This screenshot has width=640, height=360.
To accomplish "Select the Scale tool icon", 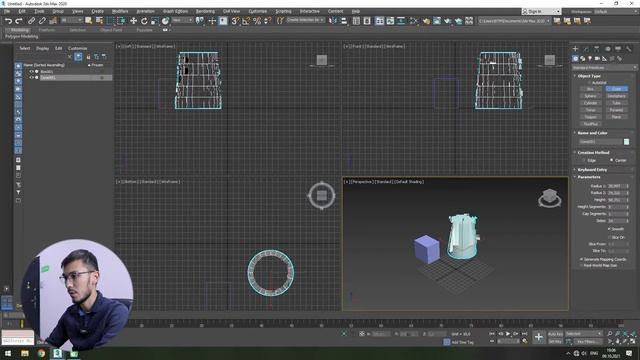I will pos(154,21).
